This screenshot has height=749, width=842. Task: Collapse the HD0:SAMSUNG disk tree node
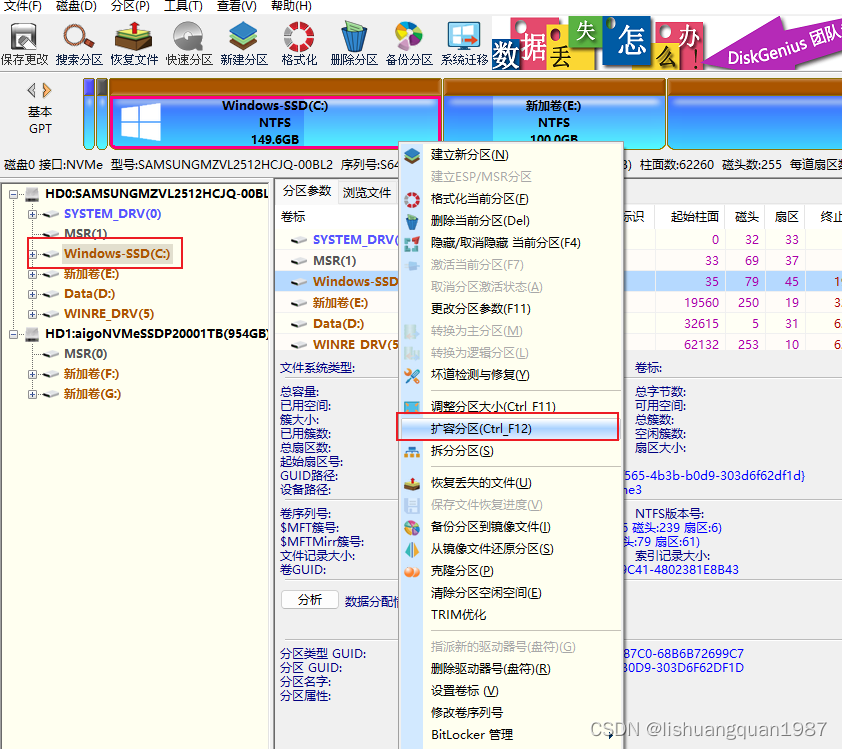click(x=13, y=194)
